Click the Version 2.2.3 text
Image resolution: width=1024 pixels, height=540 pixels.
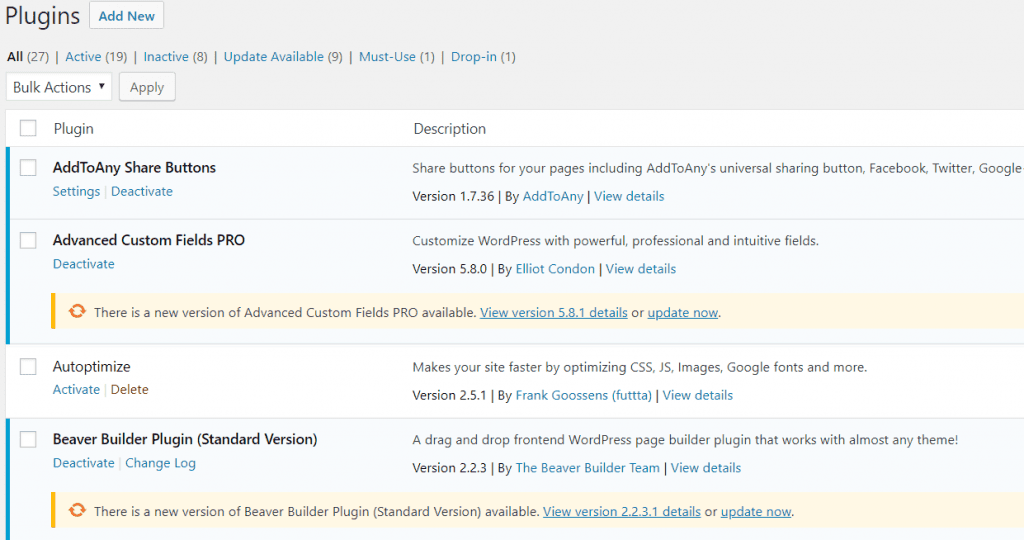449,468
